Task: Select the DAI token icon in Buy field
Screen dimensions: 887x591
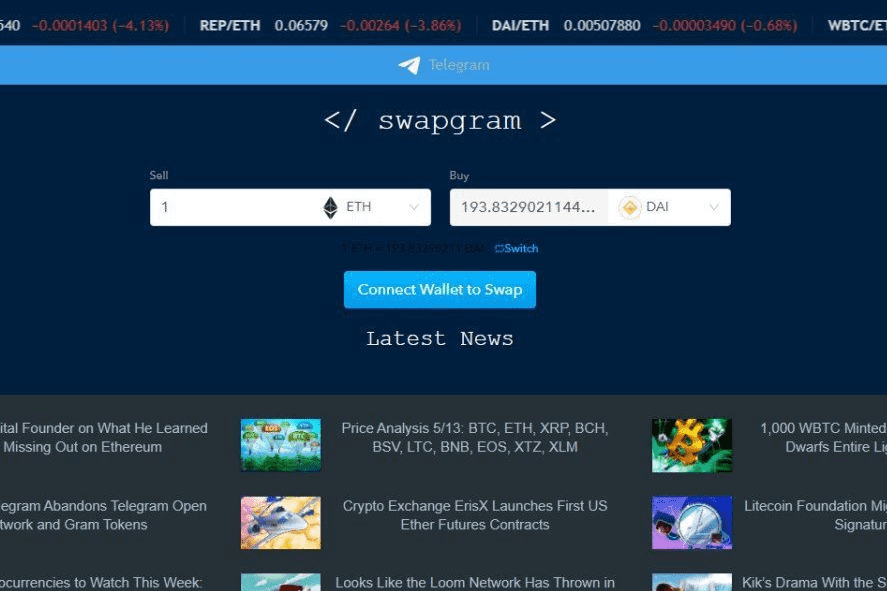Action: pos(629,207)
